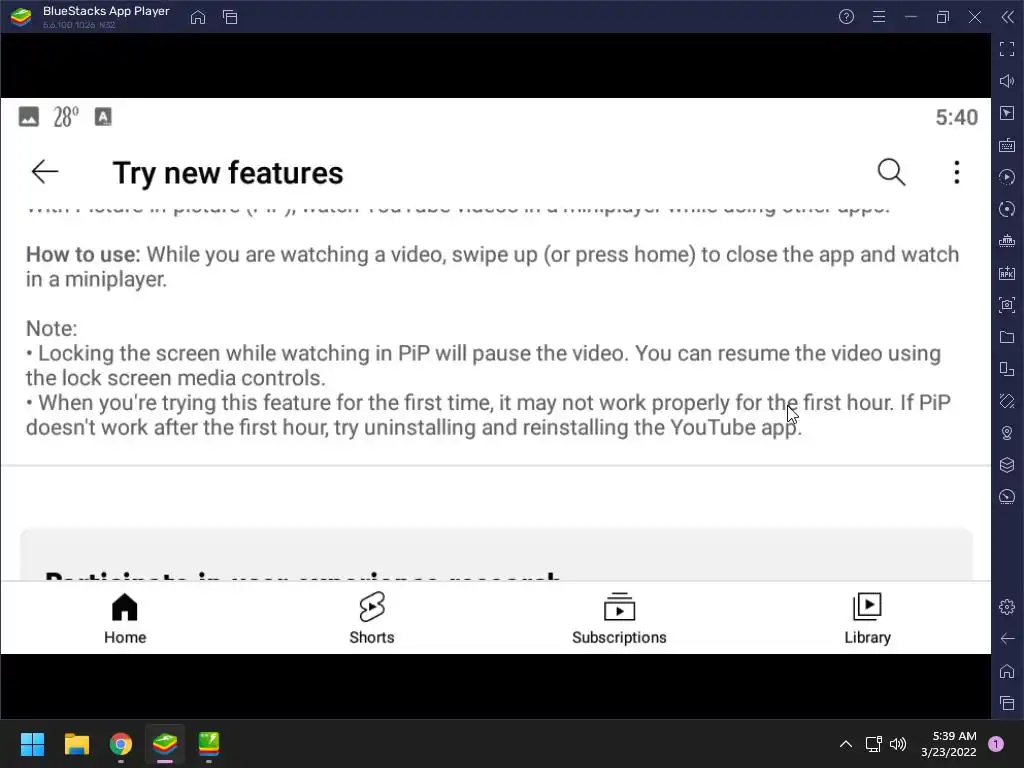Click the Android recents icon in sidebar
Screen dimensions: 1024x768
pos(1007,703)
